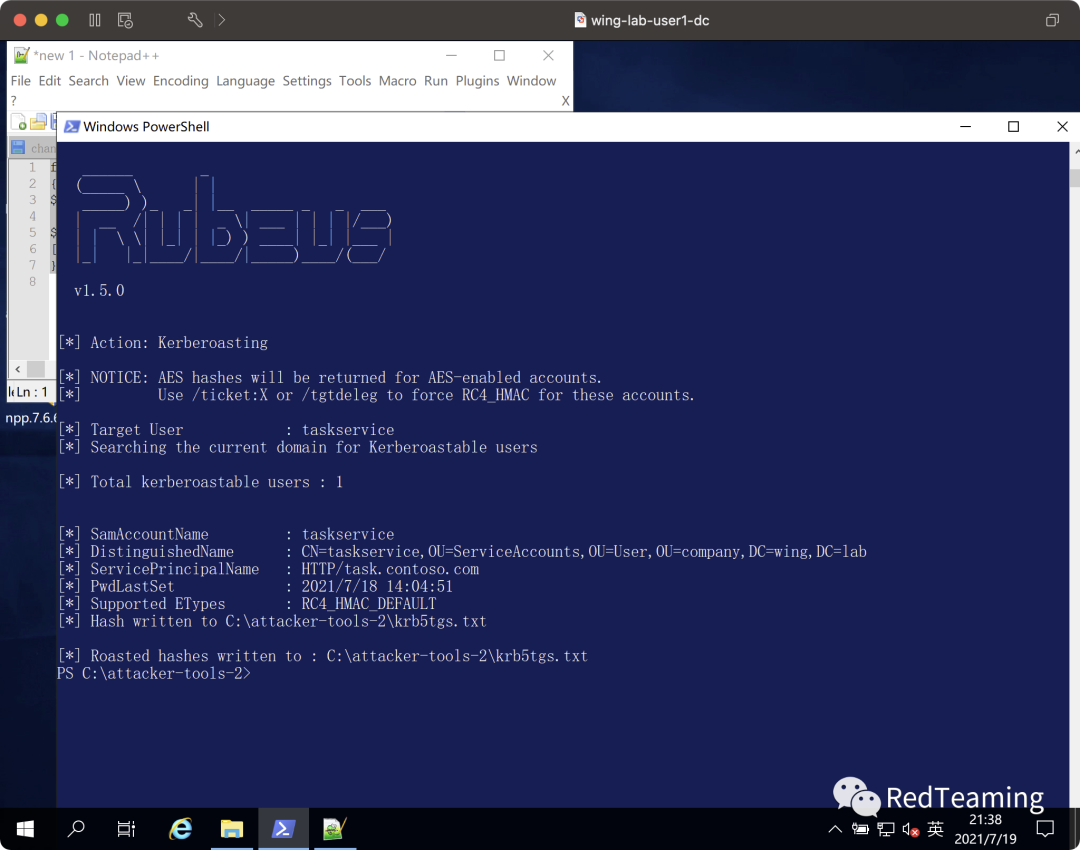
Task: Close the current Notepad++ document with X
Action: click(x=565, y=101)
